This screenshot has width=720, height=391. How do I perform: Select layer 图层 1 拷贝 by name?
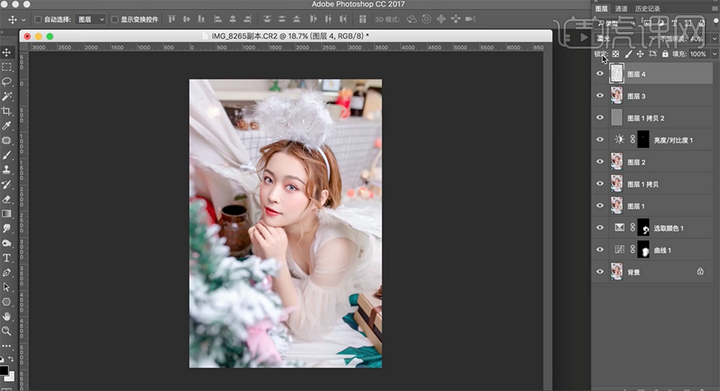click(642, 184)
